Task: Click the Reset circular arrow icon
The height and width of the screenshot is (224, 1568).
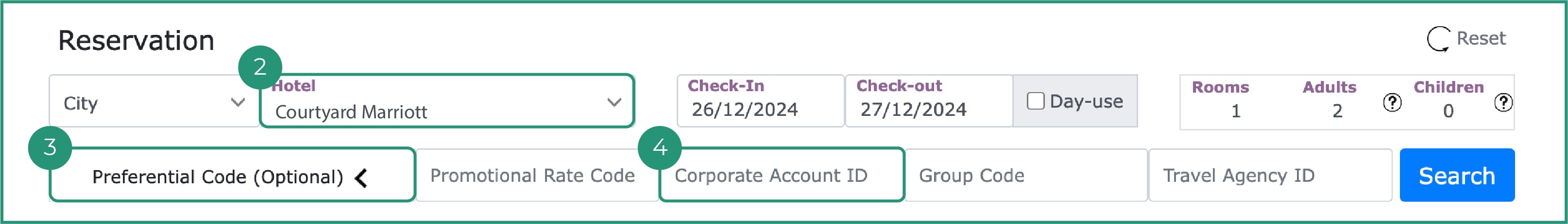Action: (1438, 39)
